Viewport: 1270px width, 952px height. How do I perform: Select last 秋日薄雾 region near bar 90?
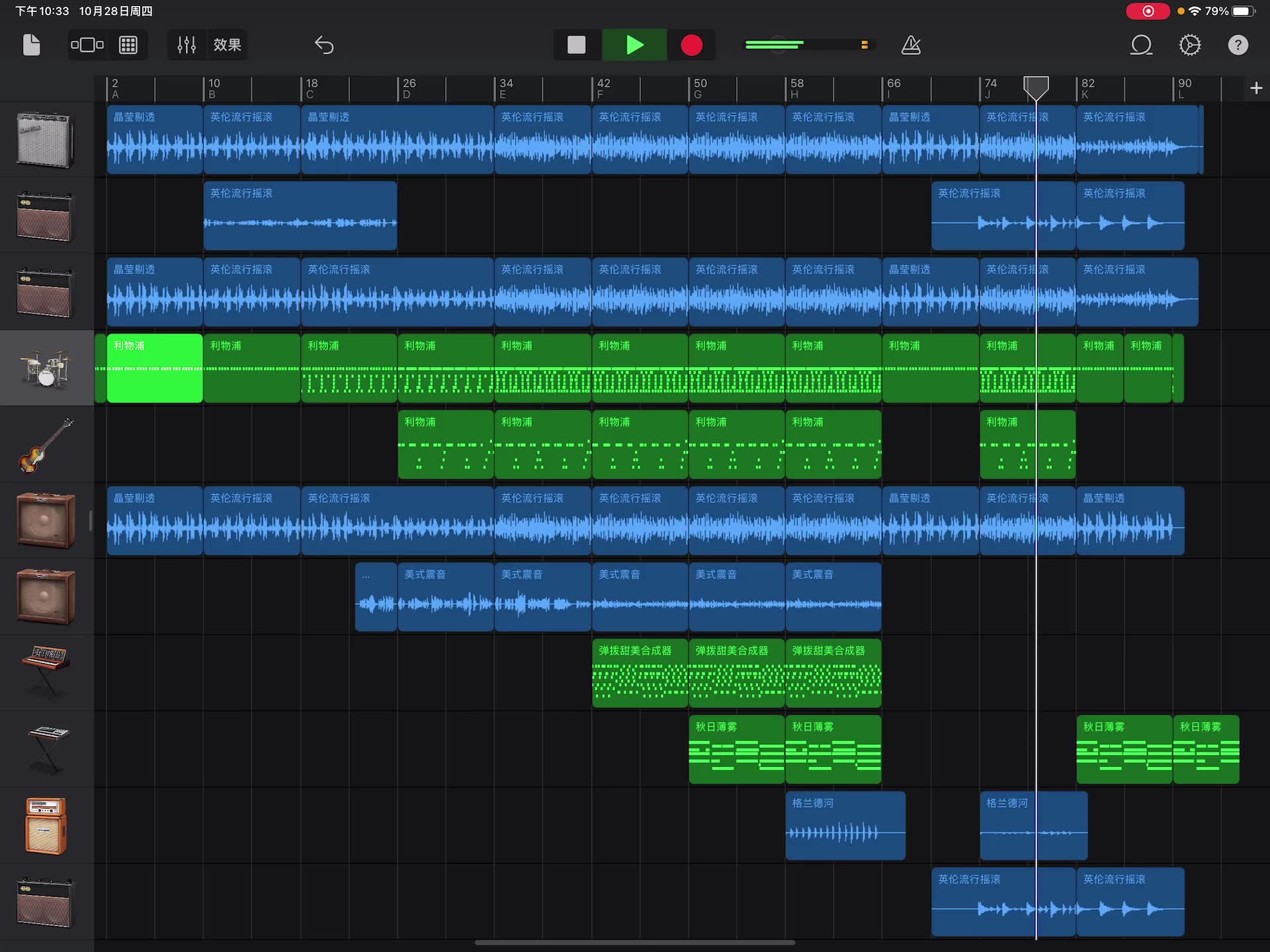1206,749
